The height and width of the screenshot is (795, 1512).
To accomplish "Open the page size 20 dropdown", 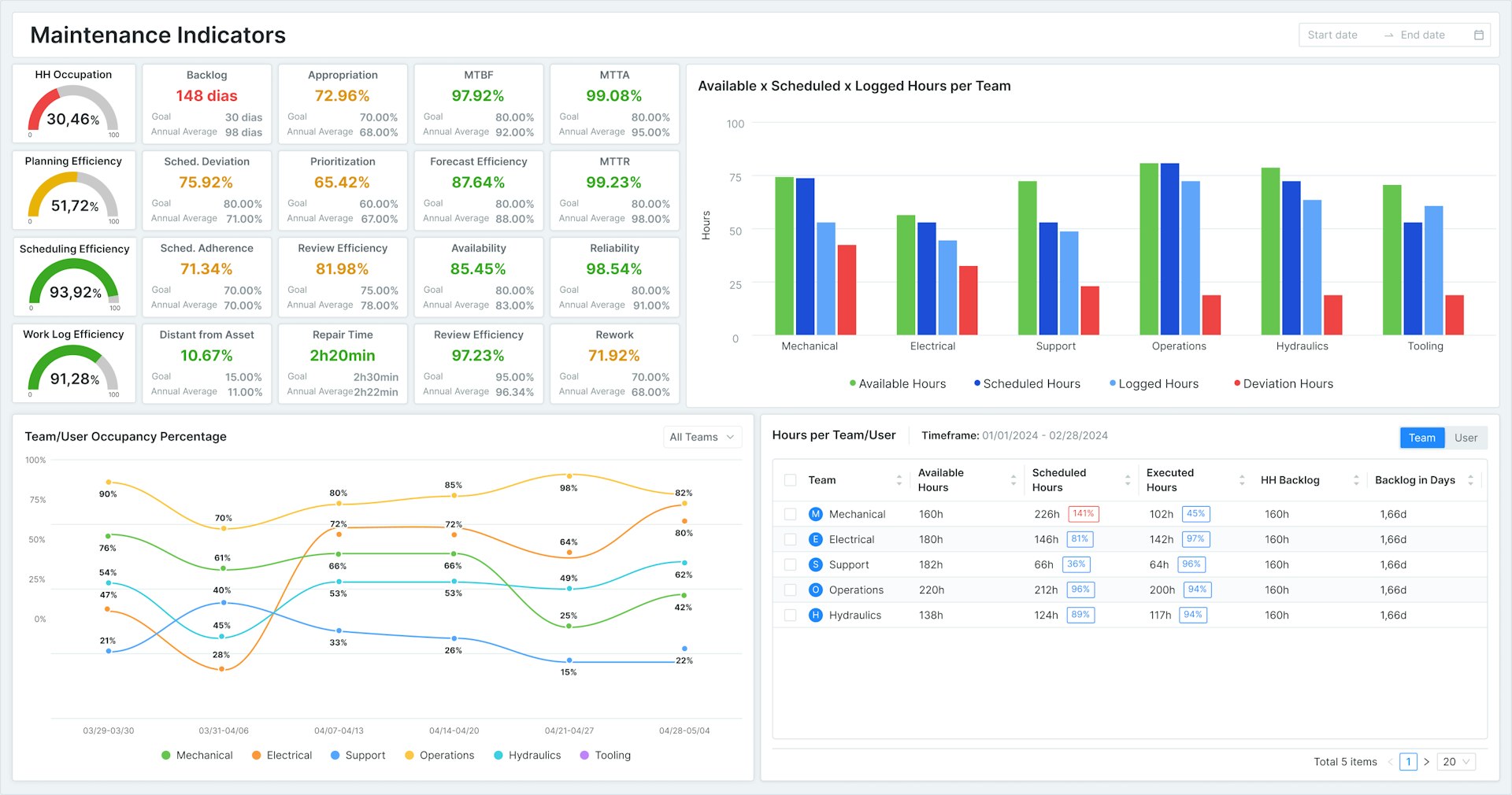I will click(x=1455, y=762).
